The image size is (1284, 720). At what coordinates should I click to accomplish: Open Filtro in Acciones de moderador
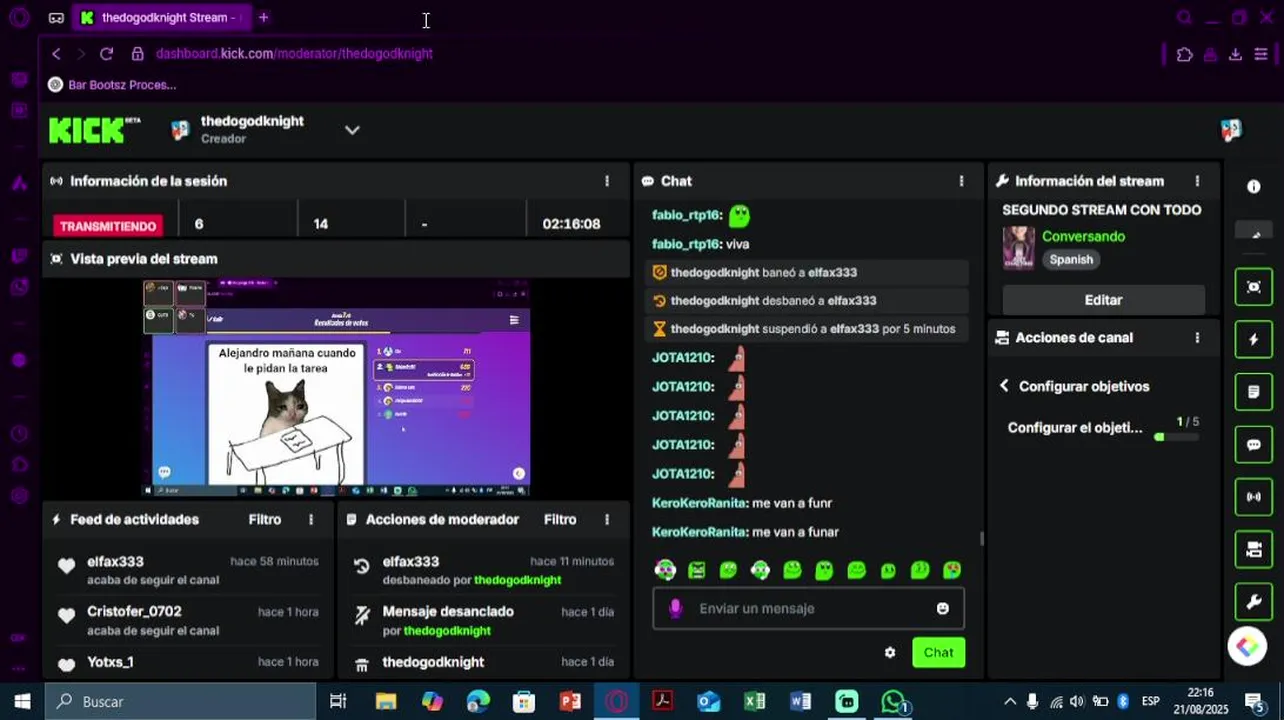pos(560,520)
